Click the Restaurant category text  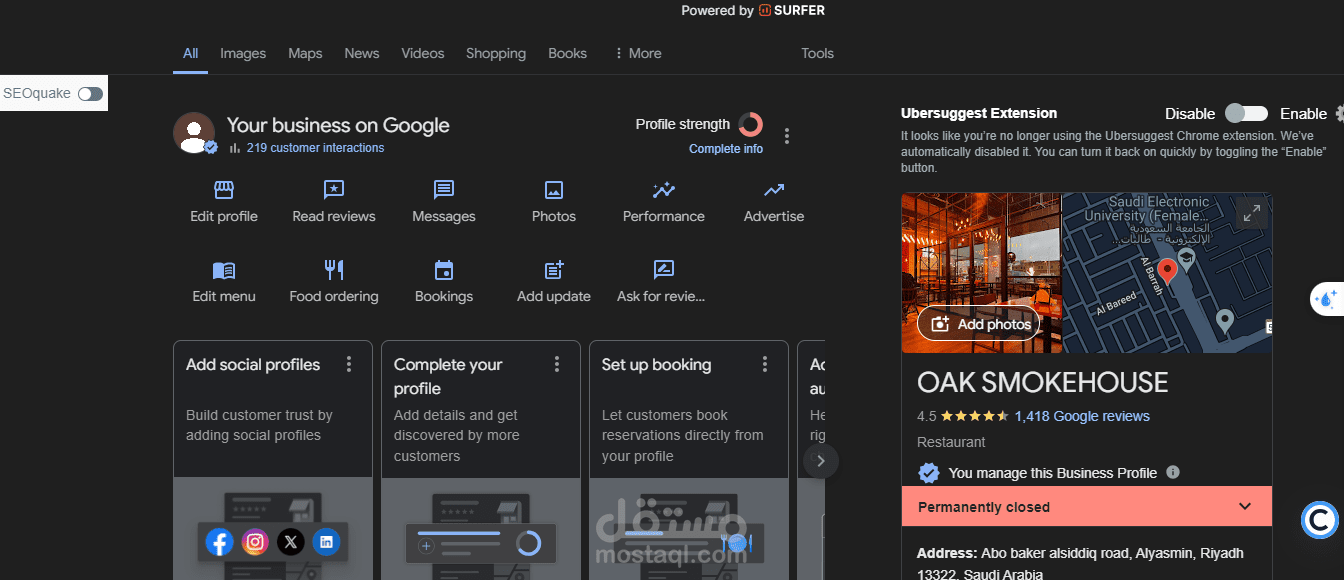pos(951,442)
